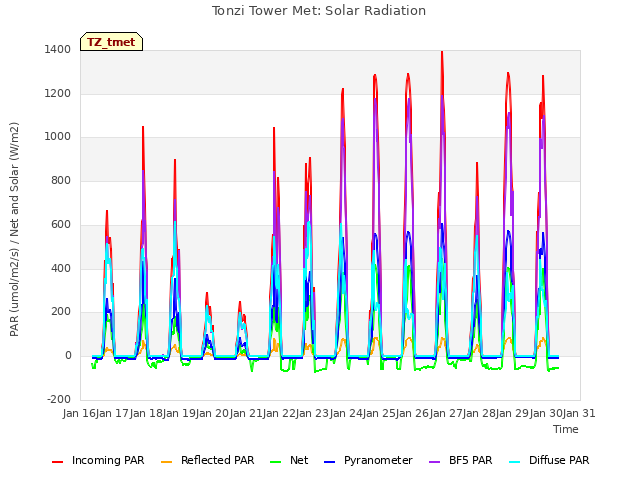This screenshot has height=480, width=640.
Task: Click the 600 y-axis tick value
Action: pyautogui.click(x=61, y=224)
